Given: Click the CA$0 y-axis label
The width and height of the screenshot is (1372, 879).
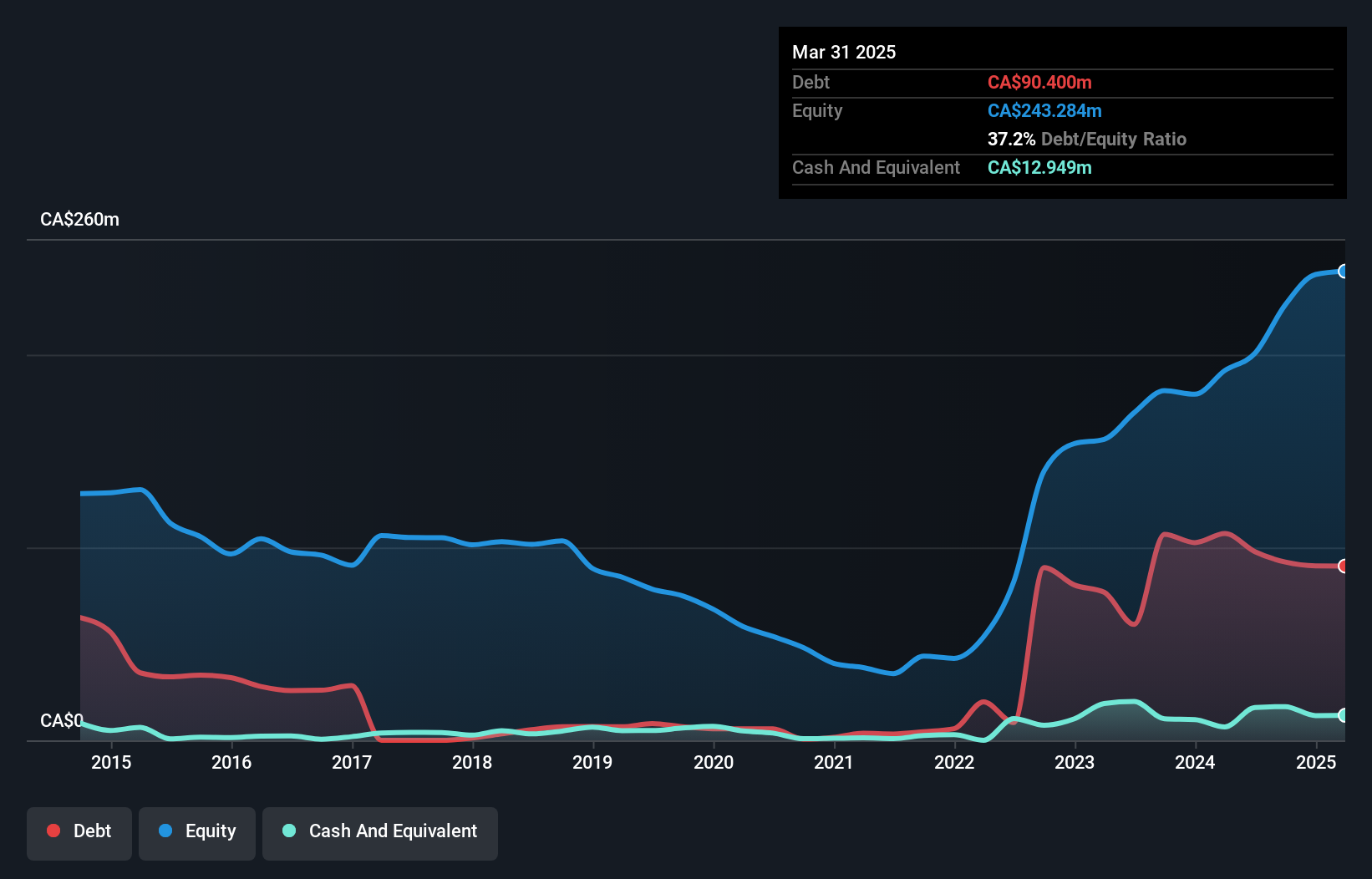Looking at the screenshot, I should [62, 720].
